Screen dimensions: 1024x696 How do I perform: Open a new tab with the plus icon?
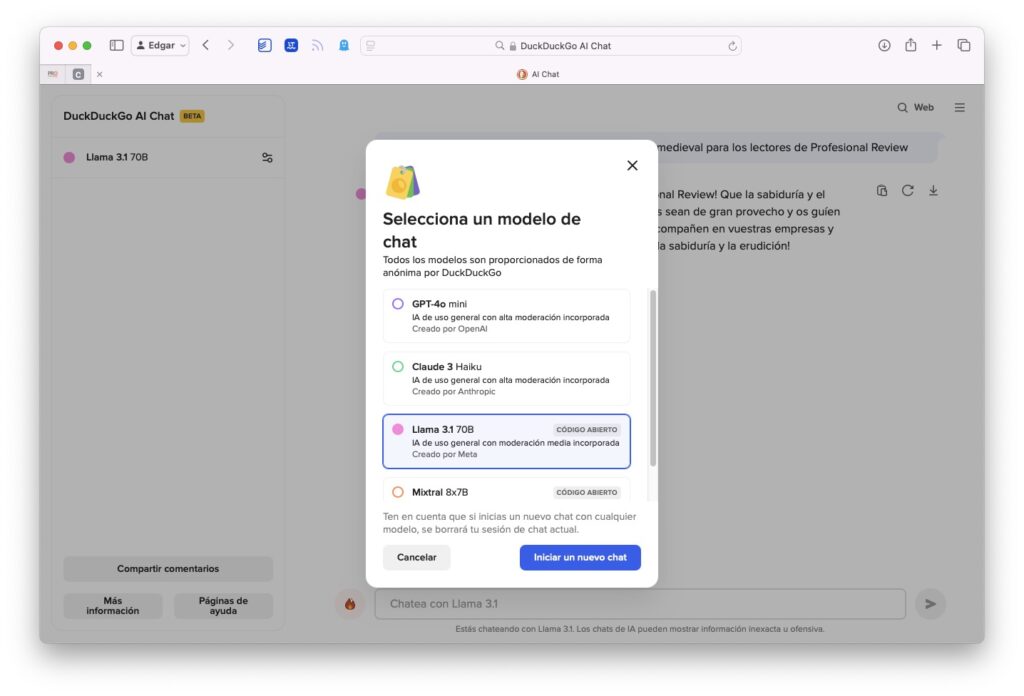(936, 45)
